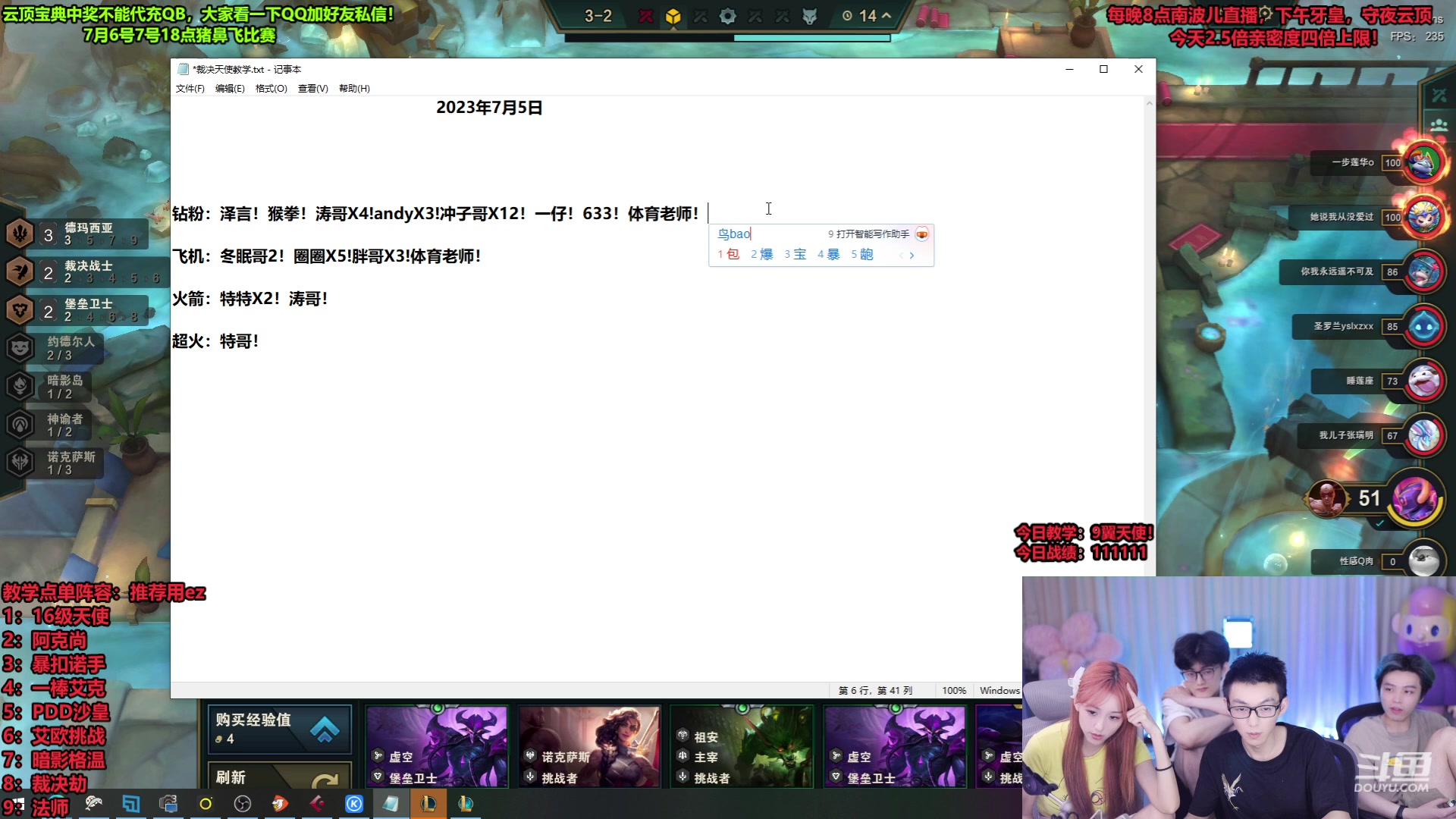Buy the 祖安 主宰 挑战者 shop card
The image size is (1456, 819).
742,747
